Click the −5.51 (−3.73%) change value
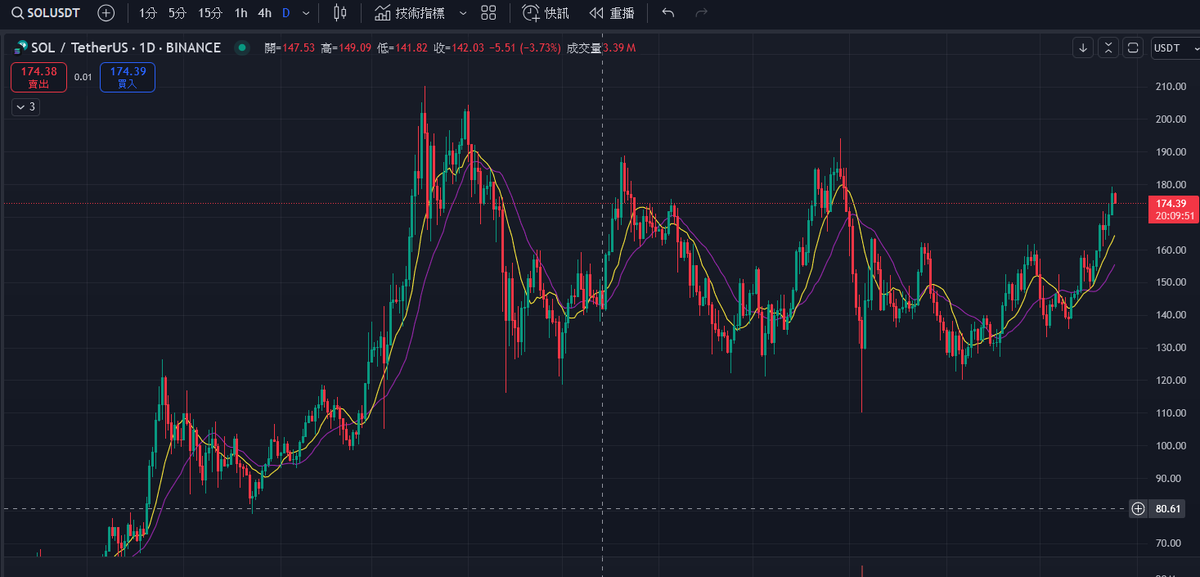 tap(525, 48)
